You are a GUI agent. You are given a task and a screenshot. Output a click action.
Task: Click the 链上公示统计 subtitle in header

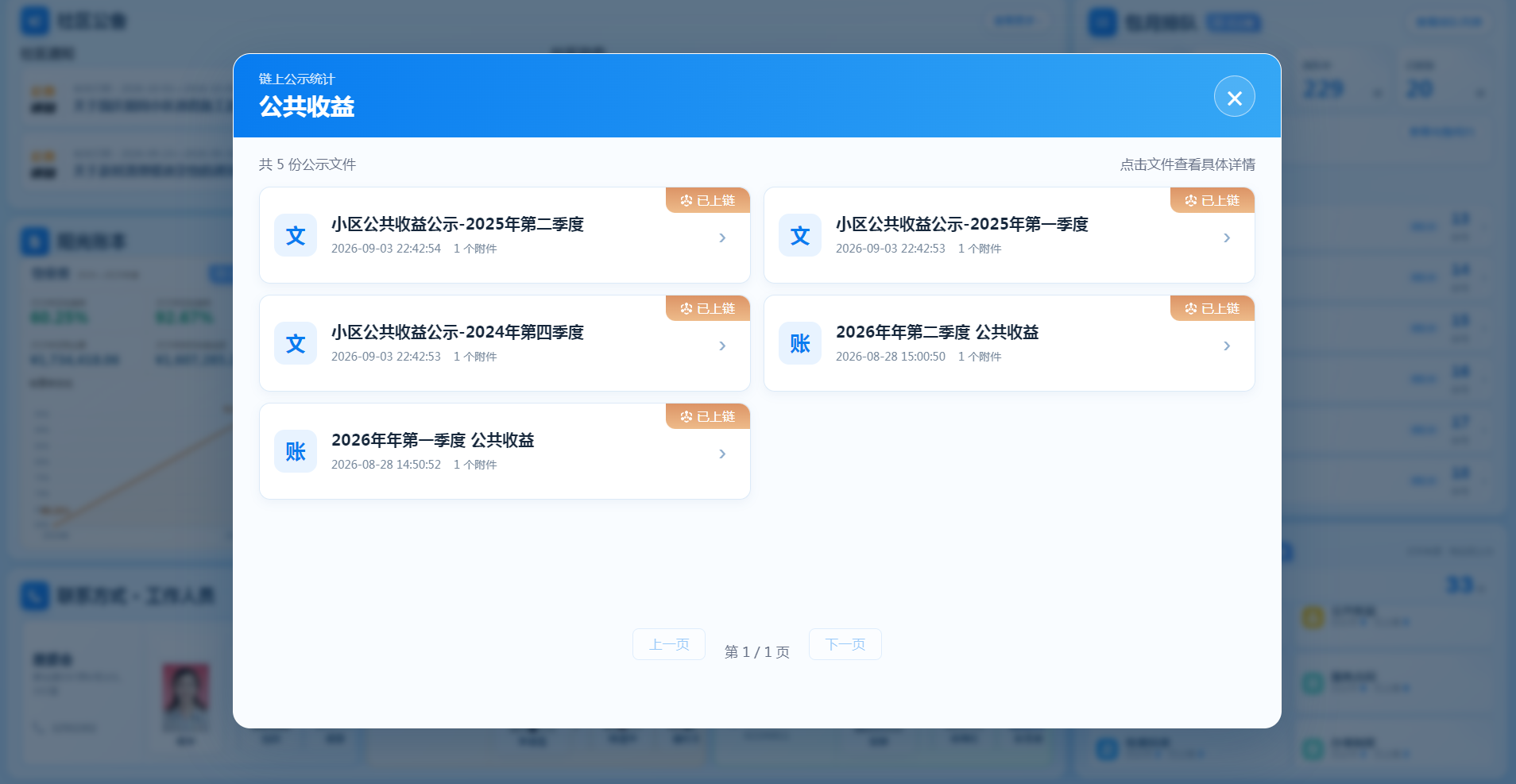pyautogui.click(x=297, y=79)
